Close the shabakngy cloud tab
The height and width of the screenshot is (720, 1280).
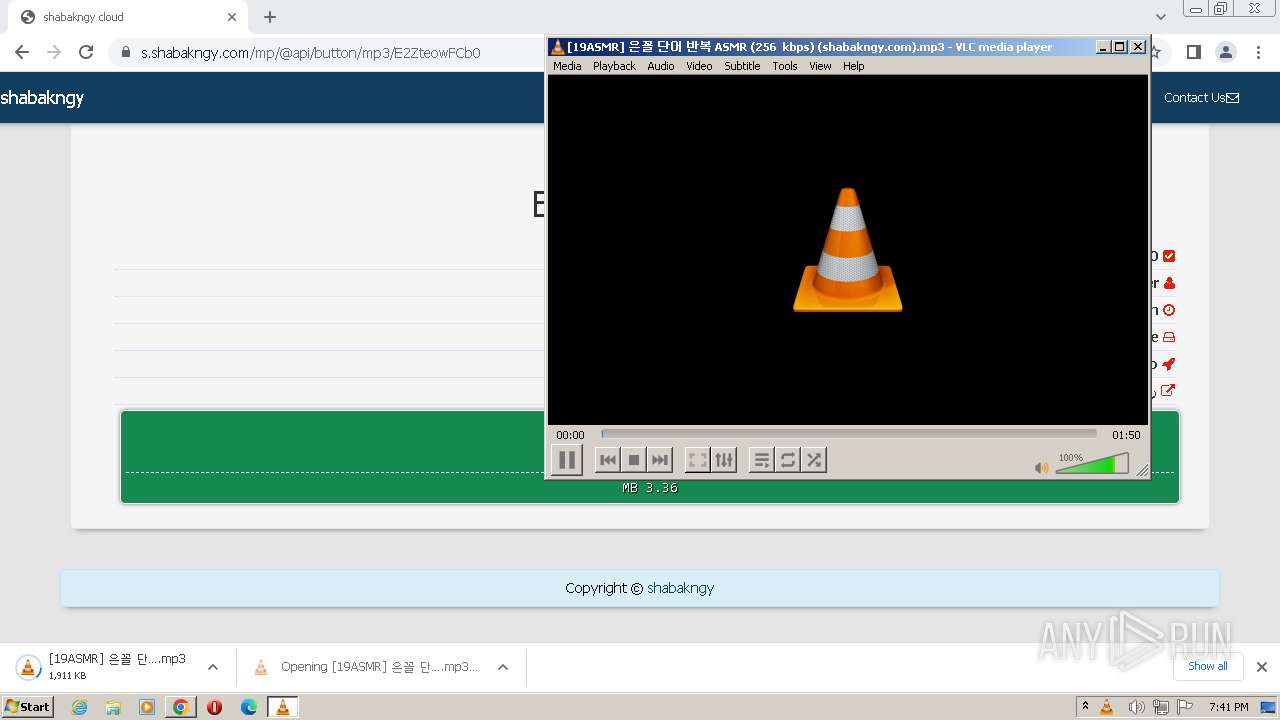click(x=232, y=17)
